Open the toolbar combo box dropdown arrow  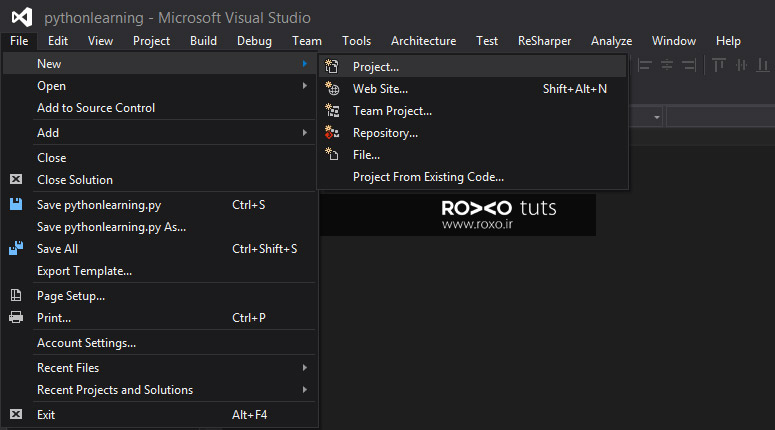(656, 118)
